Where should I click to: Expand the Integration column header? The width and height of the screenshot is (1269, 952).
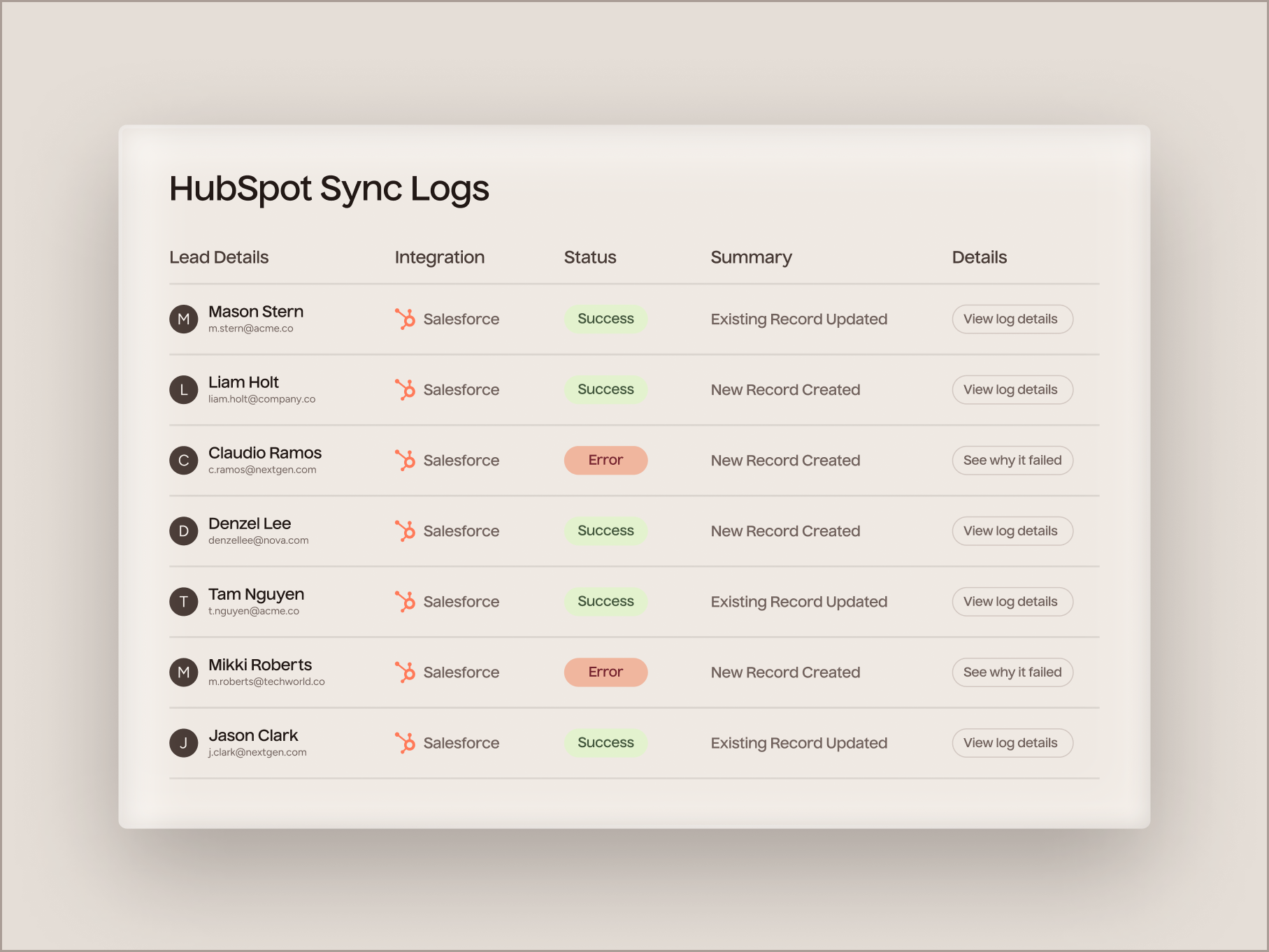coord(439,257)
